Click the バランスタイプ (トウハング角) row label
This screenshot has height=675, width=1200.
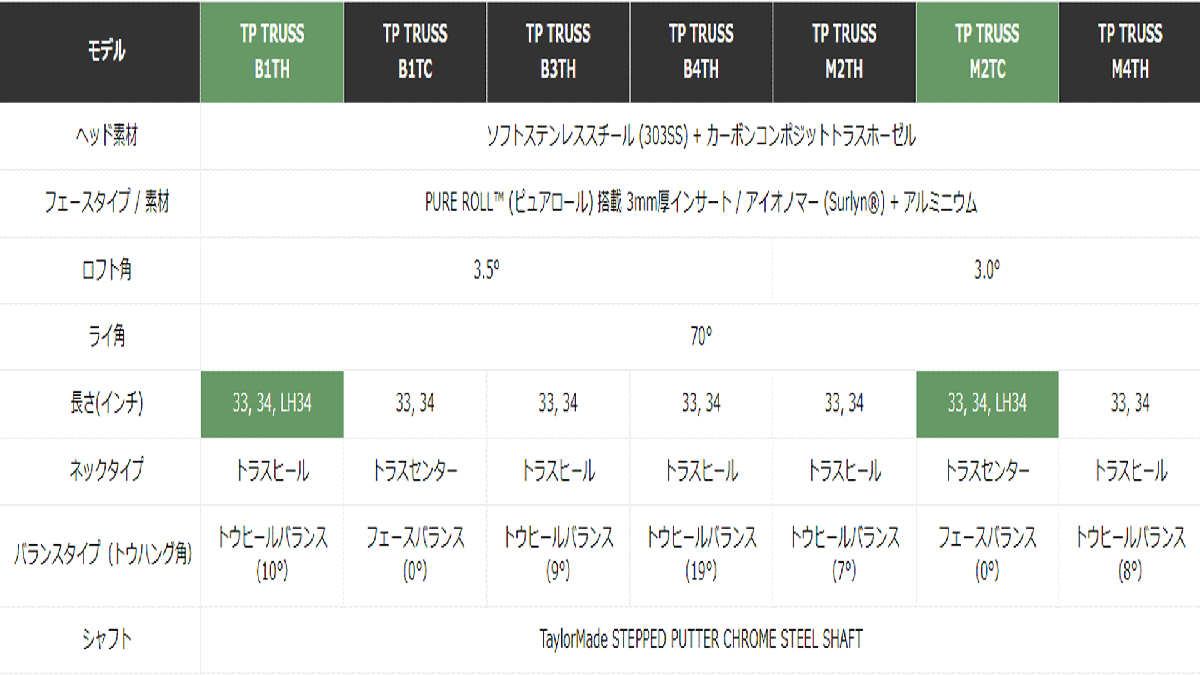[x=100, y=555]
